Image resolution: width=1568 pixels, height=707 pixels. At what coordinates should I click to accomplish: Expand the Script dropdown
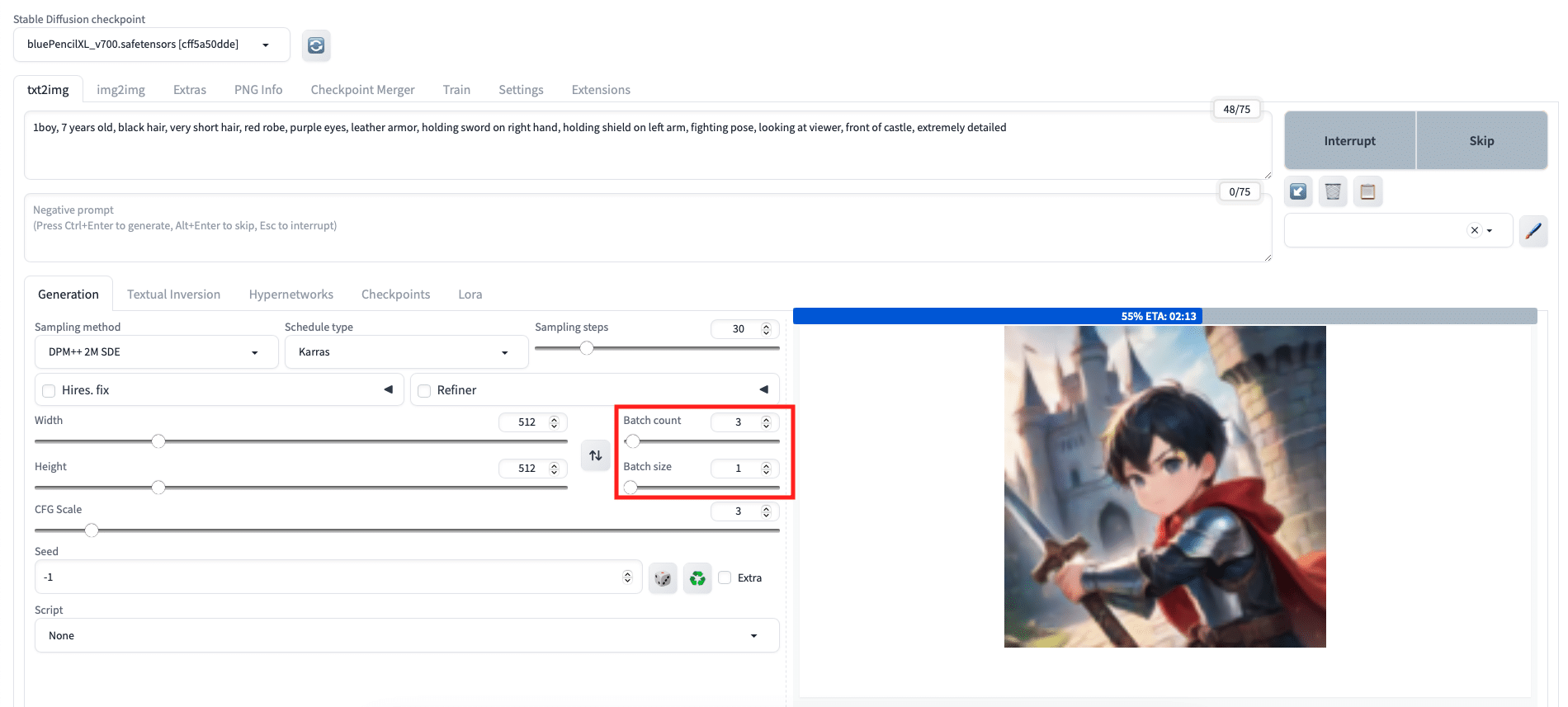pos(406,636)
